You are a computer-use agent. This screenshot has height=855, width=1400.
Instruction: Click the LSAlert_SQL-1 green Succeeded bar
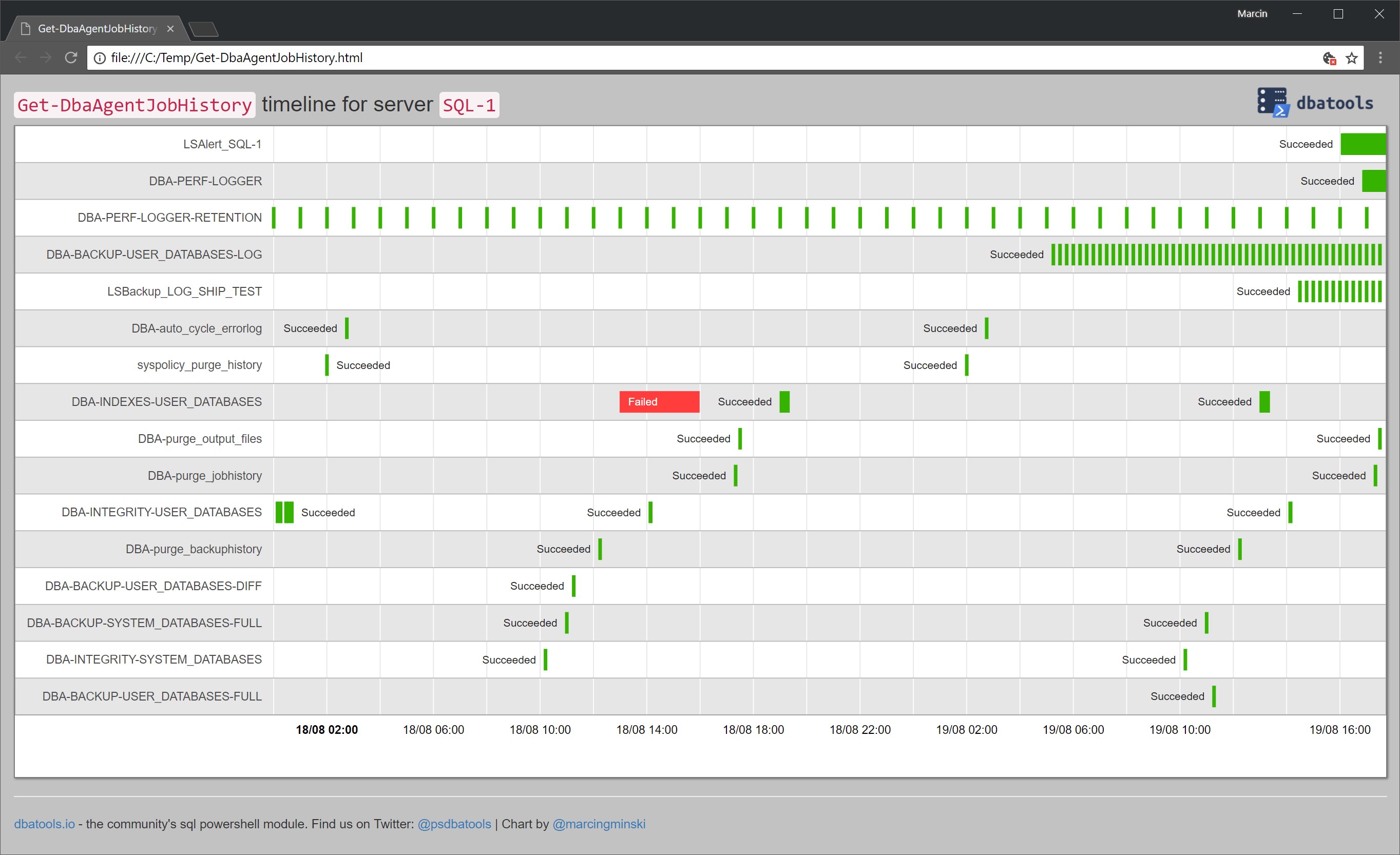(1363, 144)
